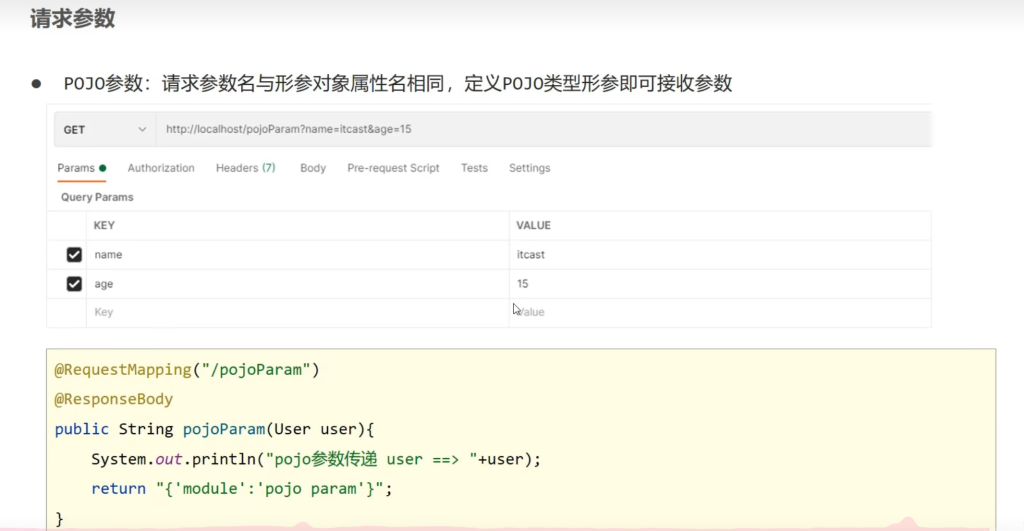Open the Authorization tab
Screen dimensions: 1024x531
[x=161, y=168]
